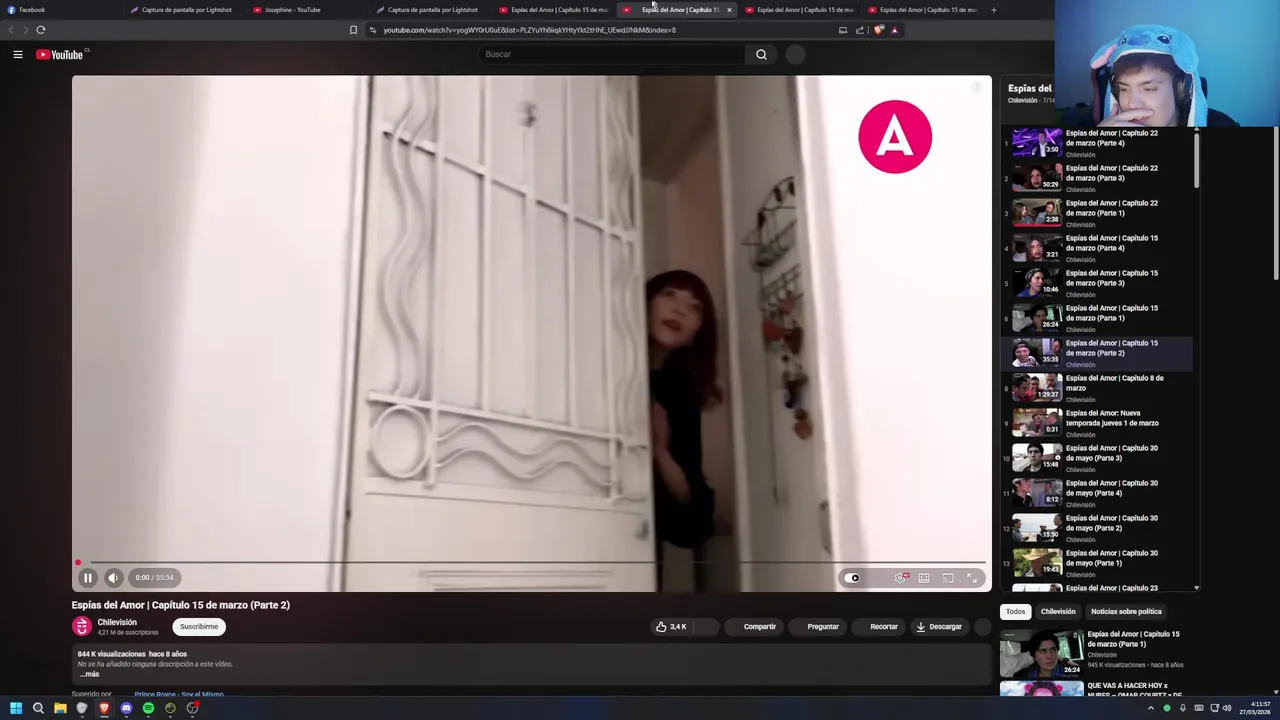Play playlist item Capítulo 15 de marzo (Parte 3)
This screenshot has height=720, width=1280.
1097,283
